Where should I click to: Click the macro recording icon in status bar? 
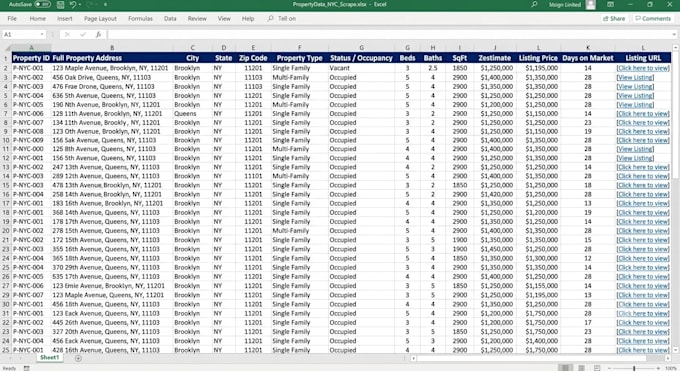click(x=26, y=368)
